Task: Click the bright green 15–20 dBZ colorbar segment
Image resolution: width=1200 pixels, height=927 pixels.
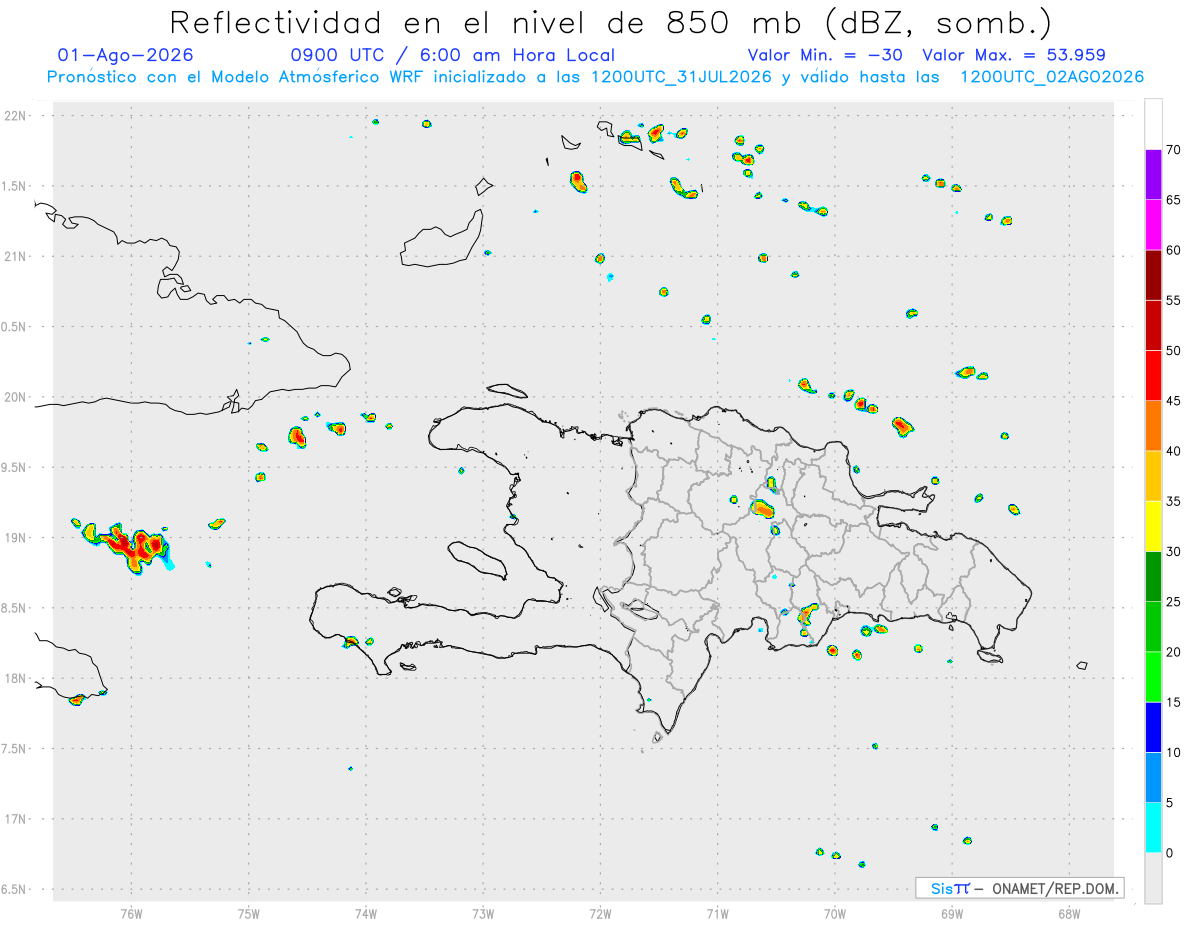Action: click(1153, 677)
